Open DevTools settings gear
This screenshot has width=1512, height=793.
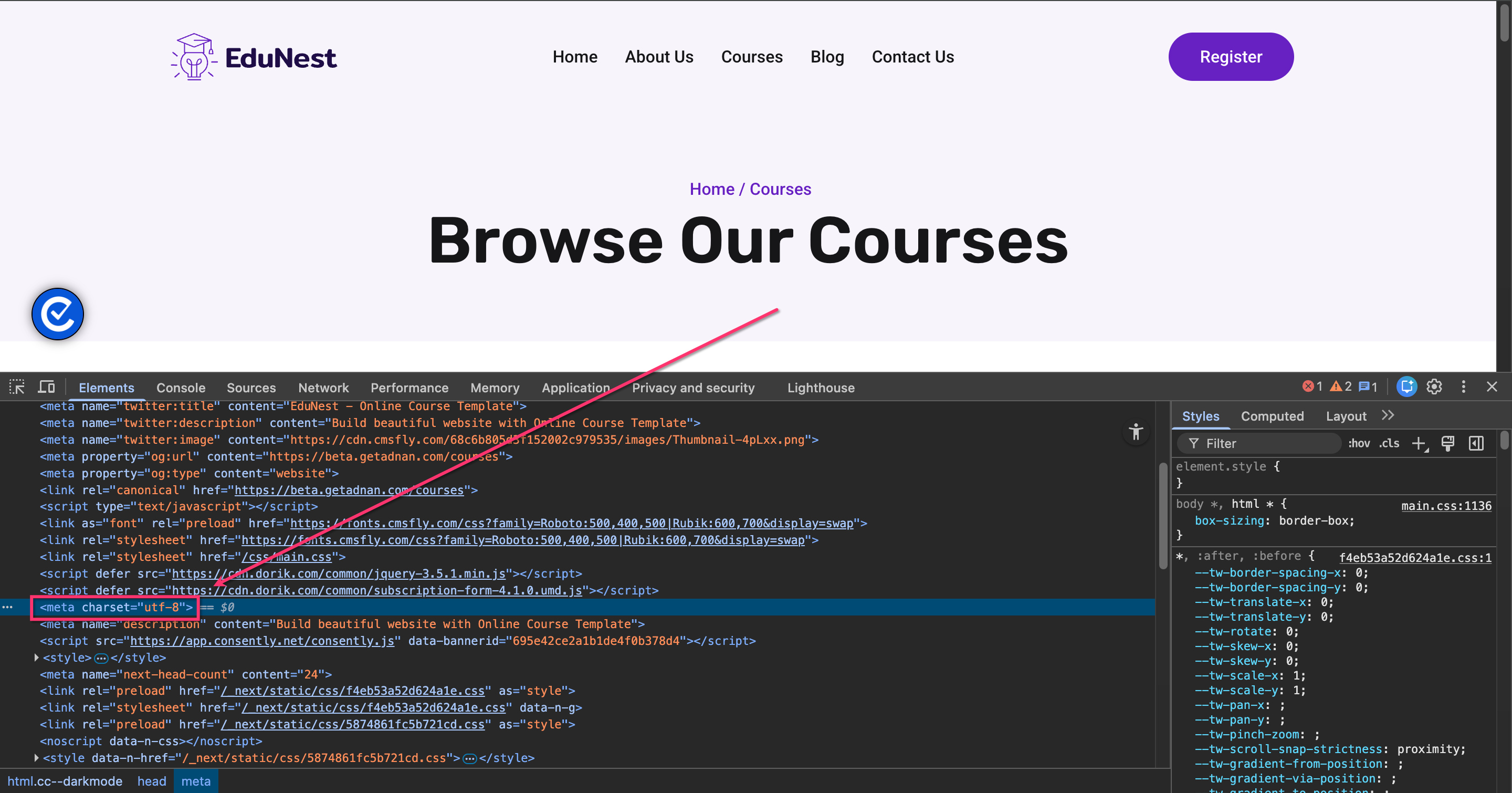(1434, 387)
